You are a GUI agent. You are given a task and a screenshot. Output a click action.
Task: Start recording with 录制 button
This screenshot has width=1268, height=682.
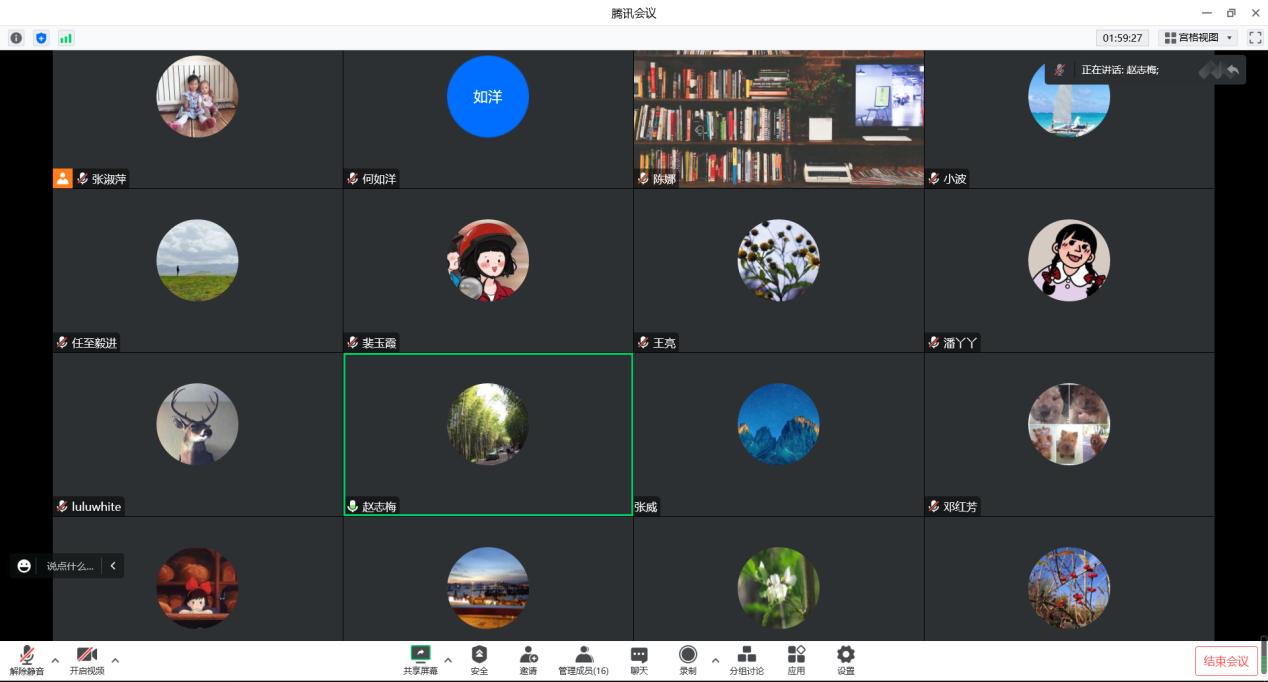coord(688,660)
